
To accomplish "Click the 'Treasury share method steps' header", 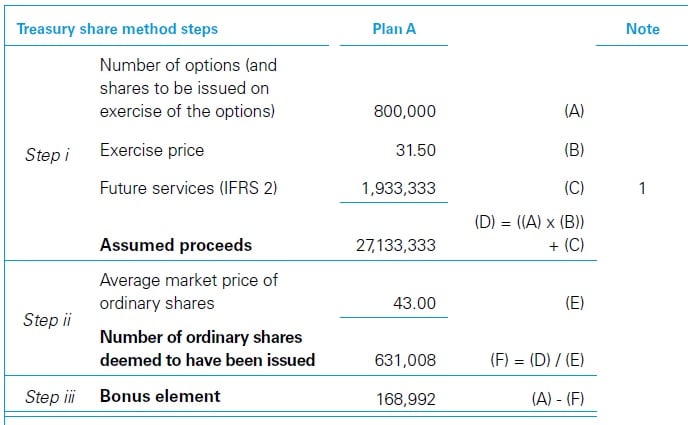I will pyautogui.click(x=117, y=29).
